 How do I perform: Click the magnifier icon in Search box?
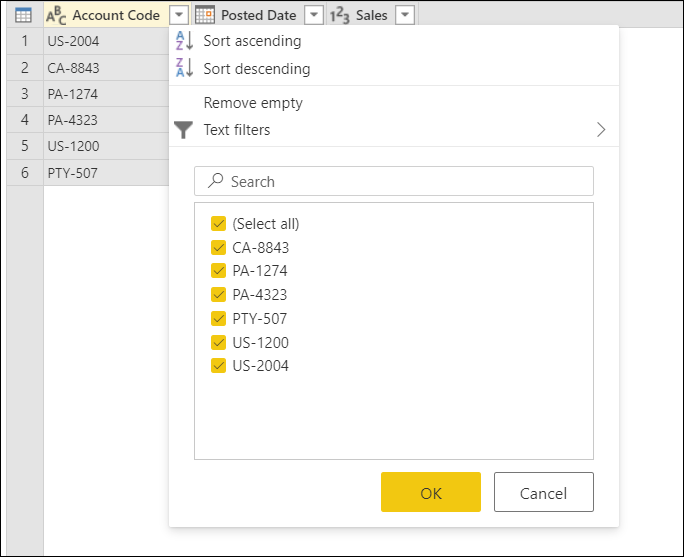tap(215, 181)
